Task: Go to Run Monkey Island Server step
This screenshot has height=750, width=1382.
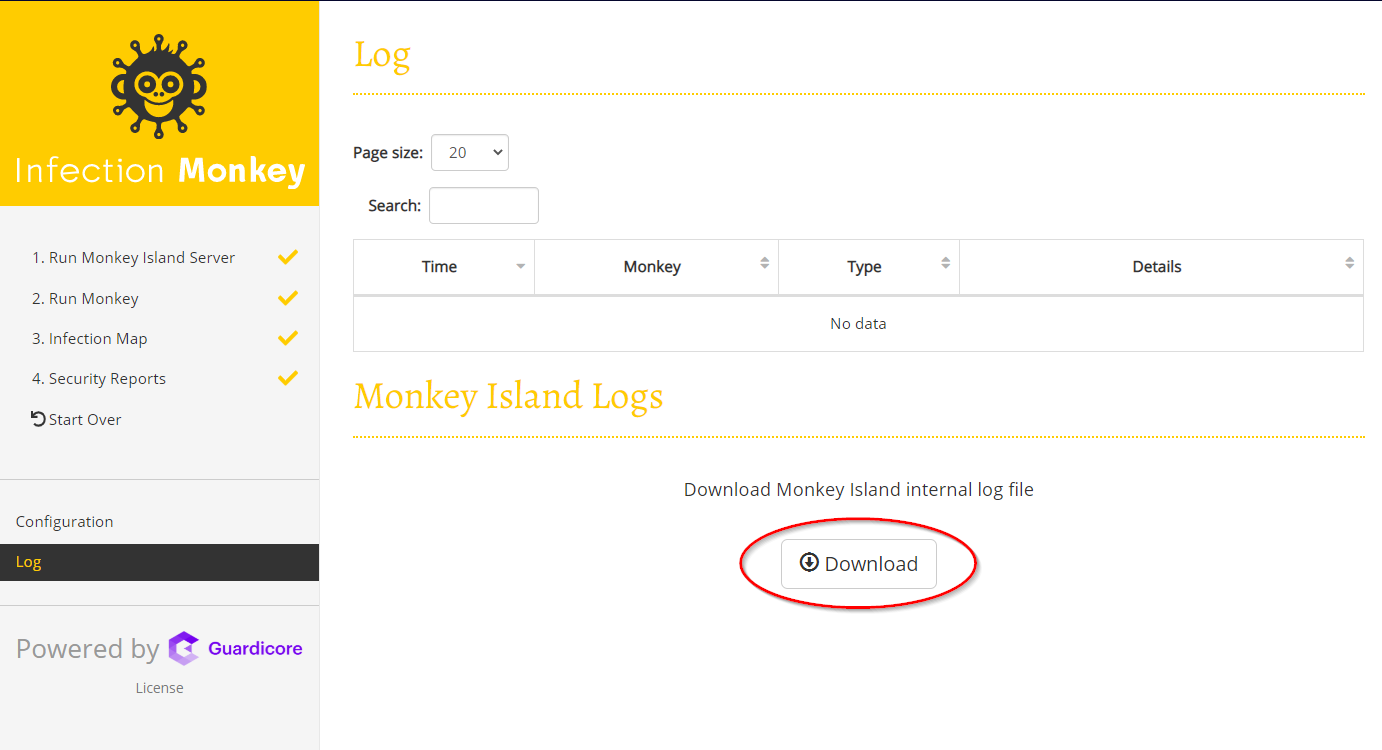Action: (x=134, y=258)
